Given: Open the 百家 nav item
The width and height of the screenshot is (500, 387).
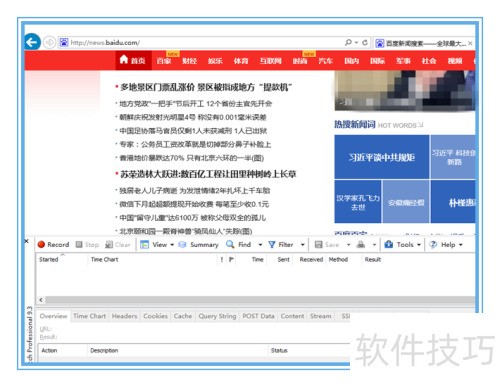Looking at the screenshot, I should 164,61.
